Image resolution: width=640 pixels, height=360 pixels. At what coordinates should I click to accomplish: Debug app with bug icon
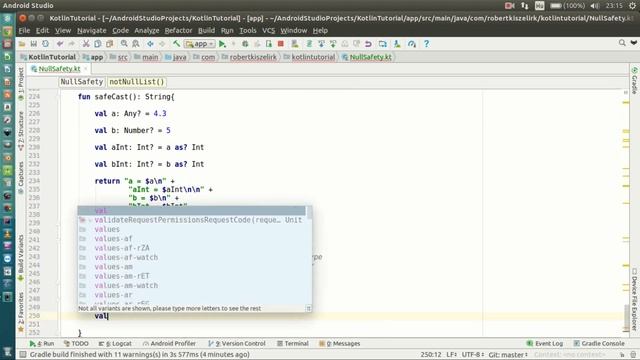(245, 44)
